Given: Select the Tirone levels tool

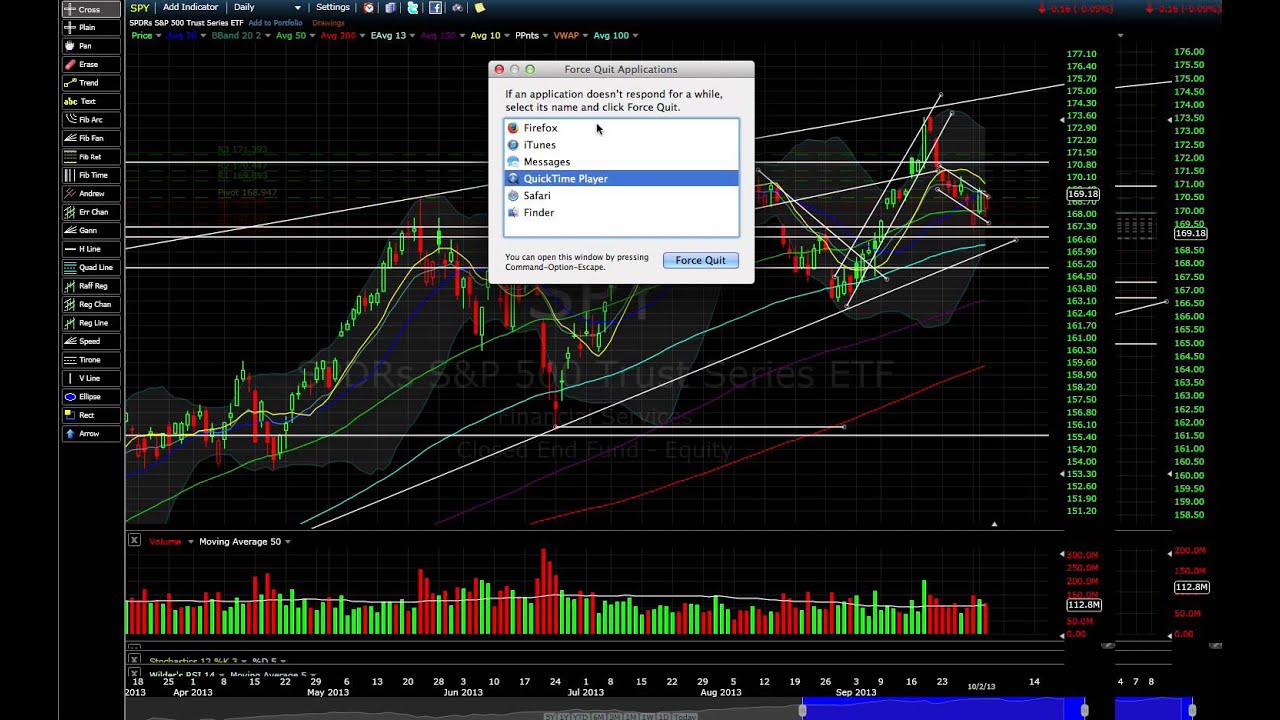Looking at the screenshot, I should click(90, 360).
